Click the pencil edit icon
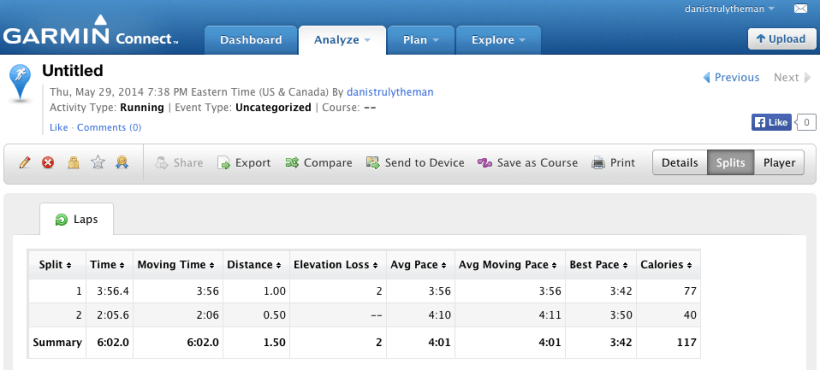Screen dimensions: 820x370 point(24,163)
